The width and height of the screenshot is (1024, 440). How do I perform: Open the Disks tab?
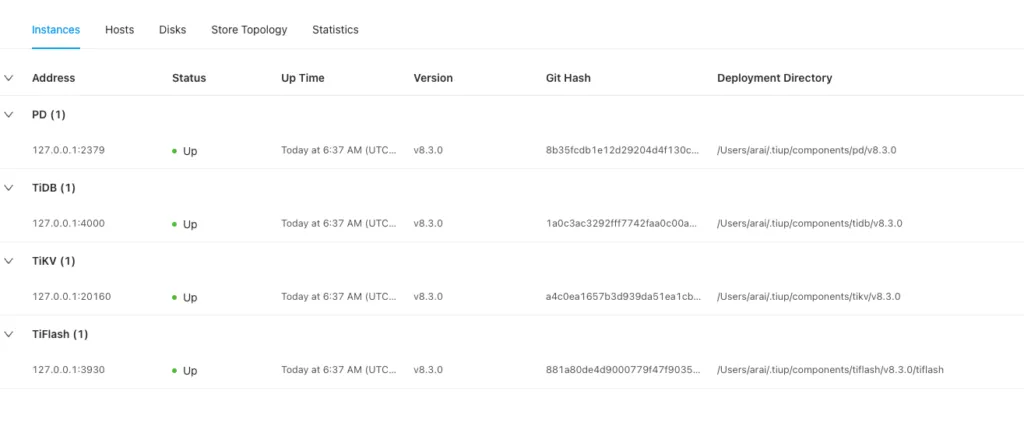pos(172,30)
